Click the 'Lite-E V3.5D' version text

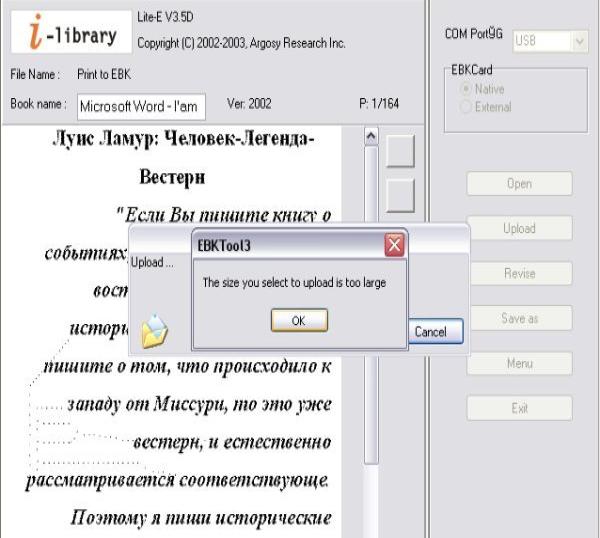[165, 17]
